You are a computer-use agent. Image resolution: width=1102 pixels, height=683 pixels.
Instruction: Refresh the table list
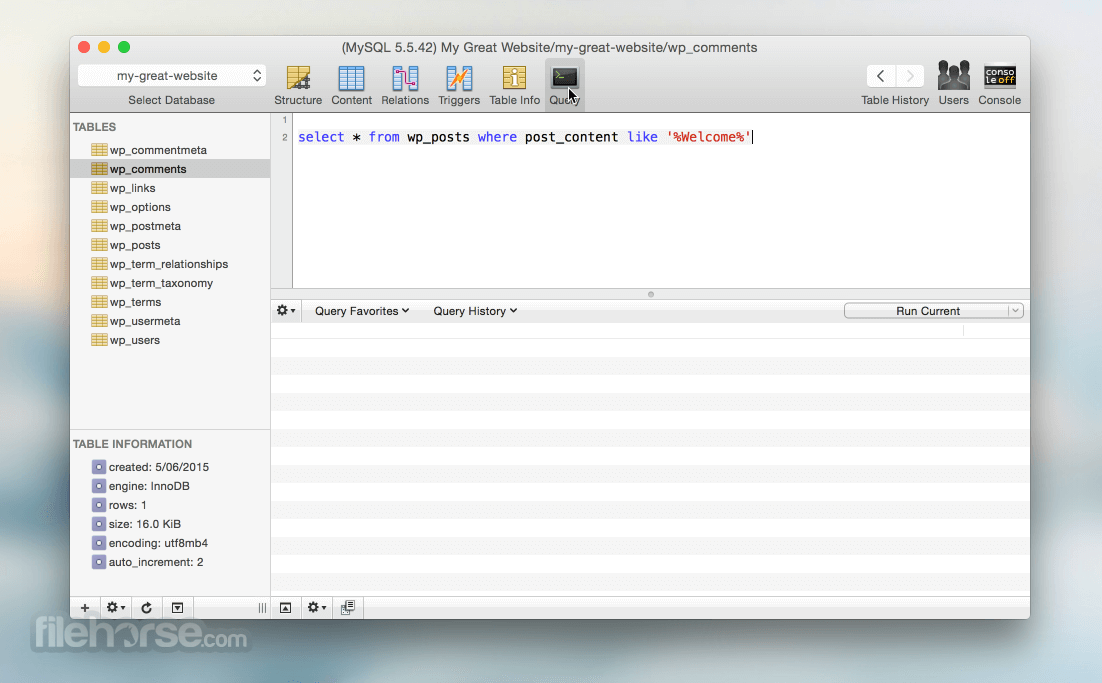point(146,608)
